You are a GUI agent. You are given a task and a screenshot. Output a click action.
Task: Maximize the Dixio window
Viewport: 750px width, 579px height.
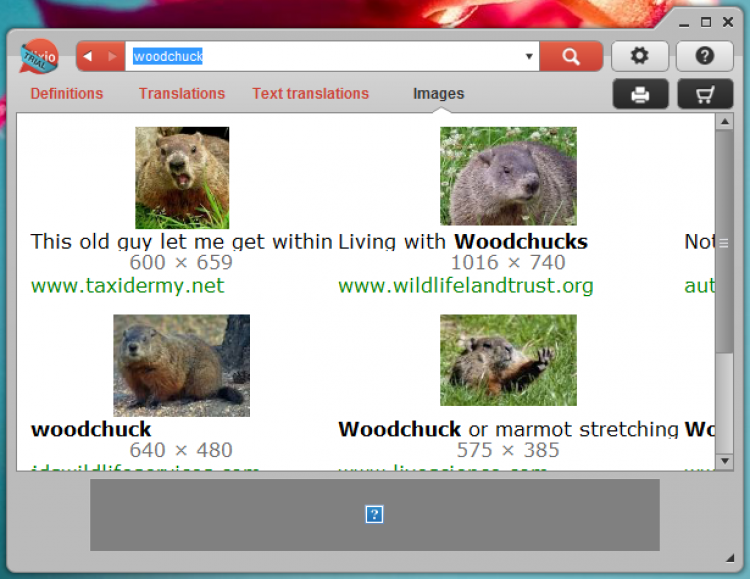pos(706,22)
